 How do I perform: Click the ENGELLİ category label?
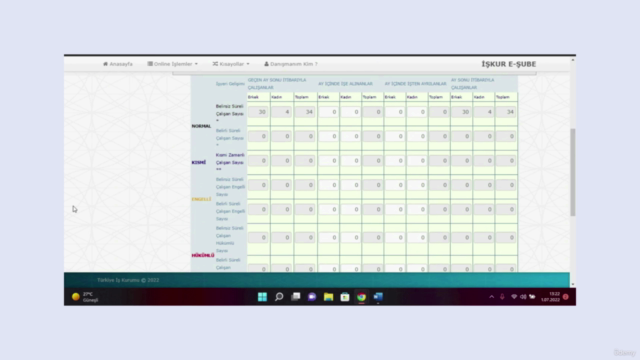(201, 199)
